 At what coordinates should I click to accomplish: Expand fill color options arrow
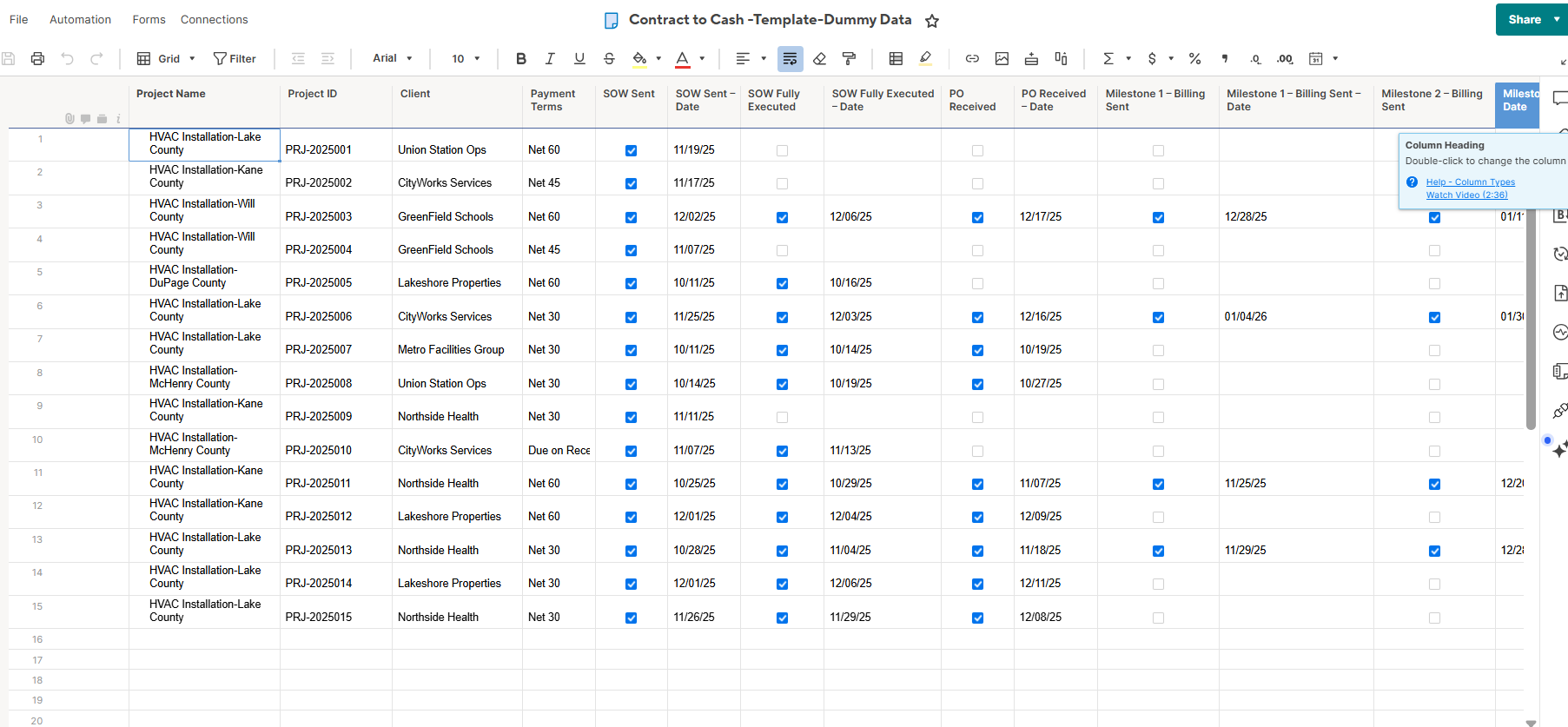pyautogui.click(x=658, y=58)
